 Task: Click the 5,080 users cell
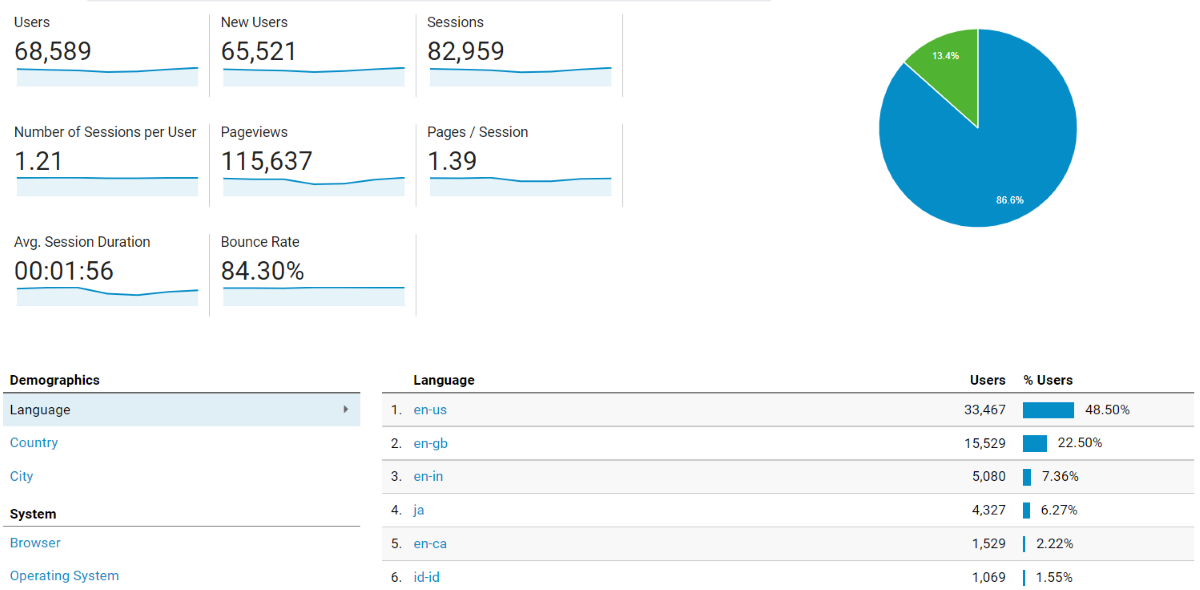tap(989, 477)
